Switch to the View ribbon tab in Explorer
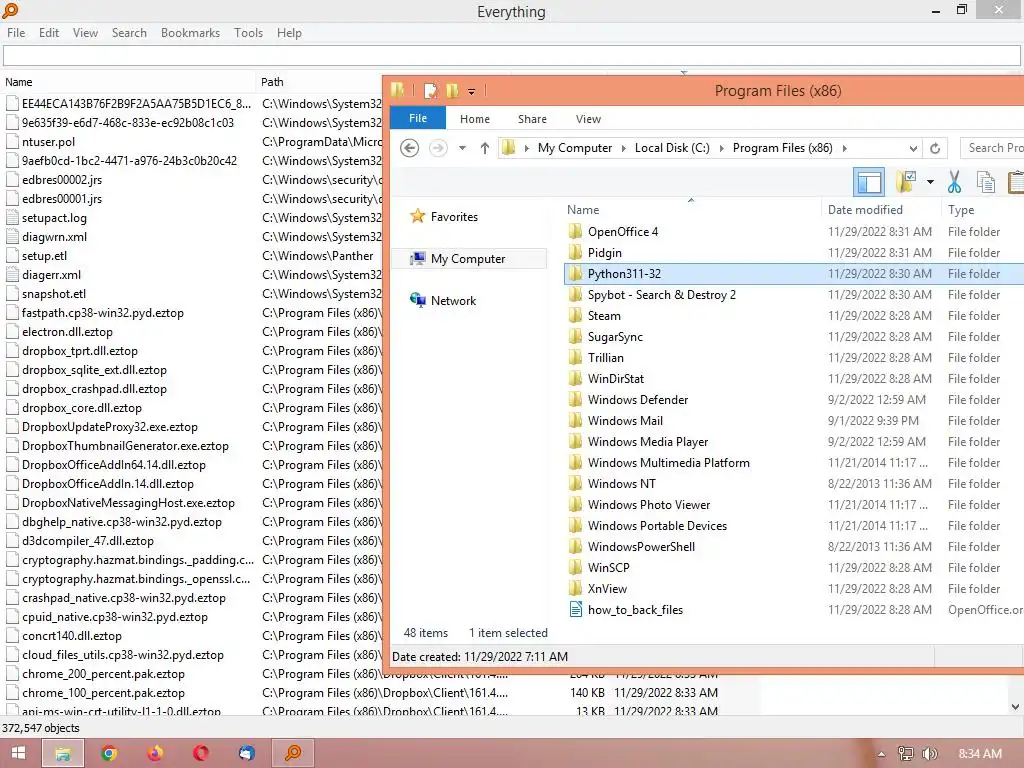Viewport: 1024px width, 768px height. coord(588,119)
